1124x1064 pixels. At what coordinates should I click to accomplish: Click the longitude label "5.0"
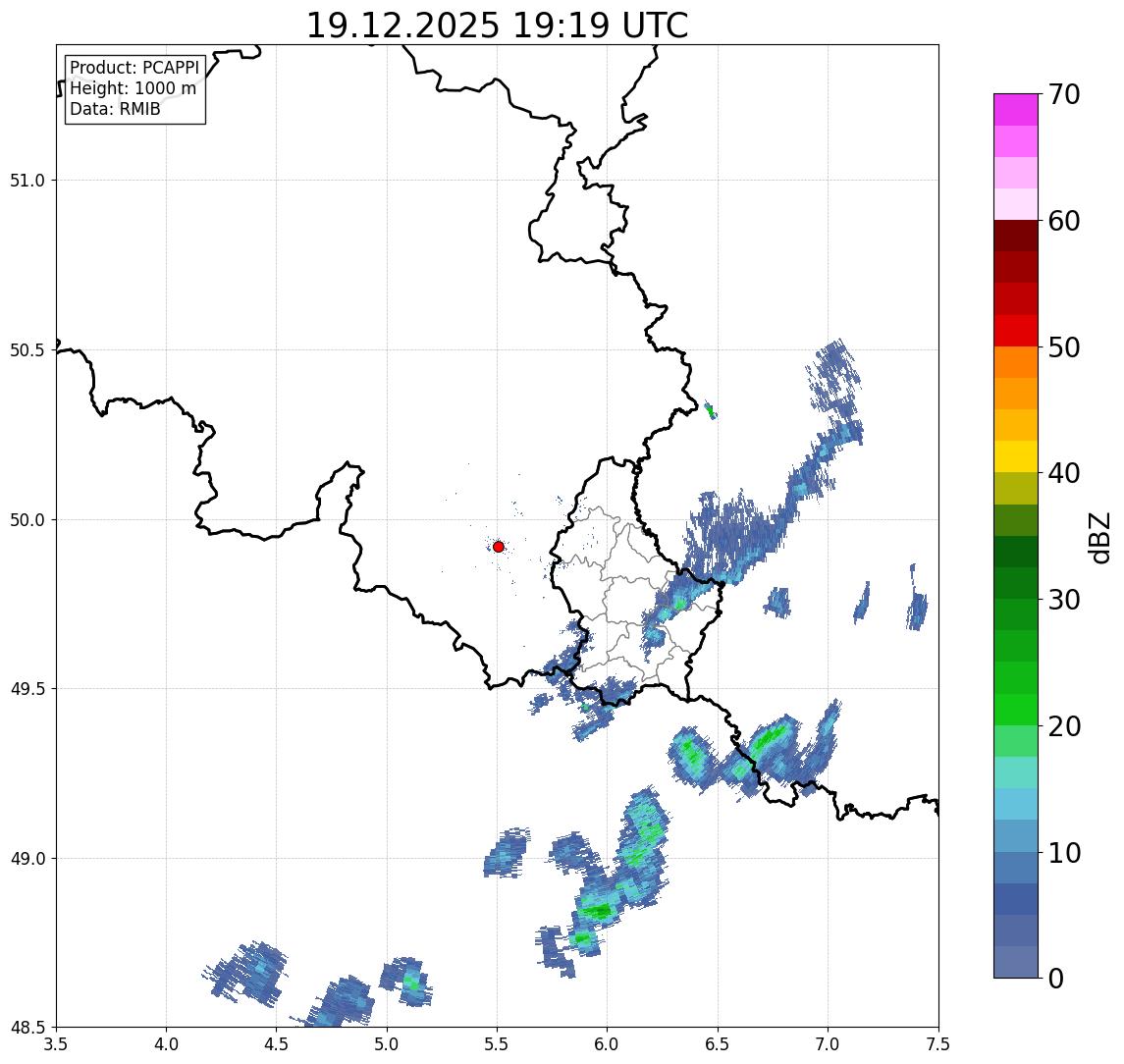387,1043
